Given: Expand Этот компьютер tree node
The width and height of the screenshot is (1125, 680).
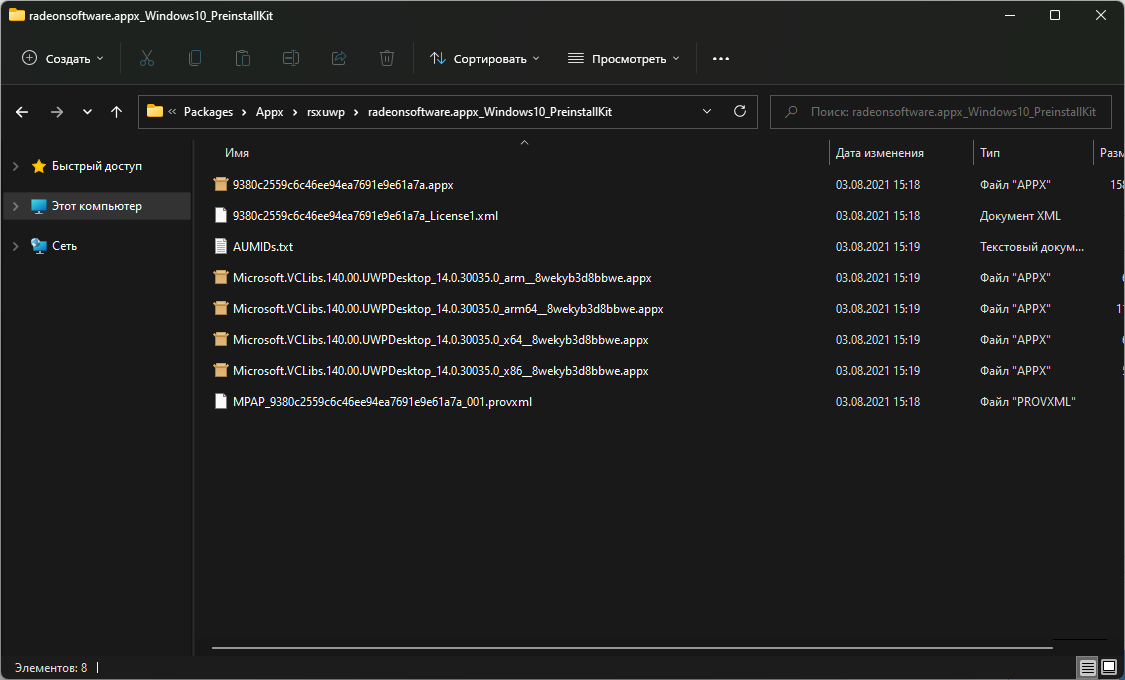Looking at the screenshot, I should click(x=16, y=206).
